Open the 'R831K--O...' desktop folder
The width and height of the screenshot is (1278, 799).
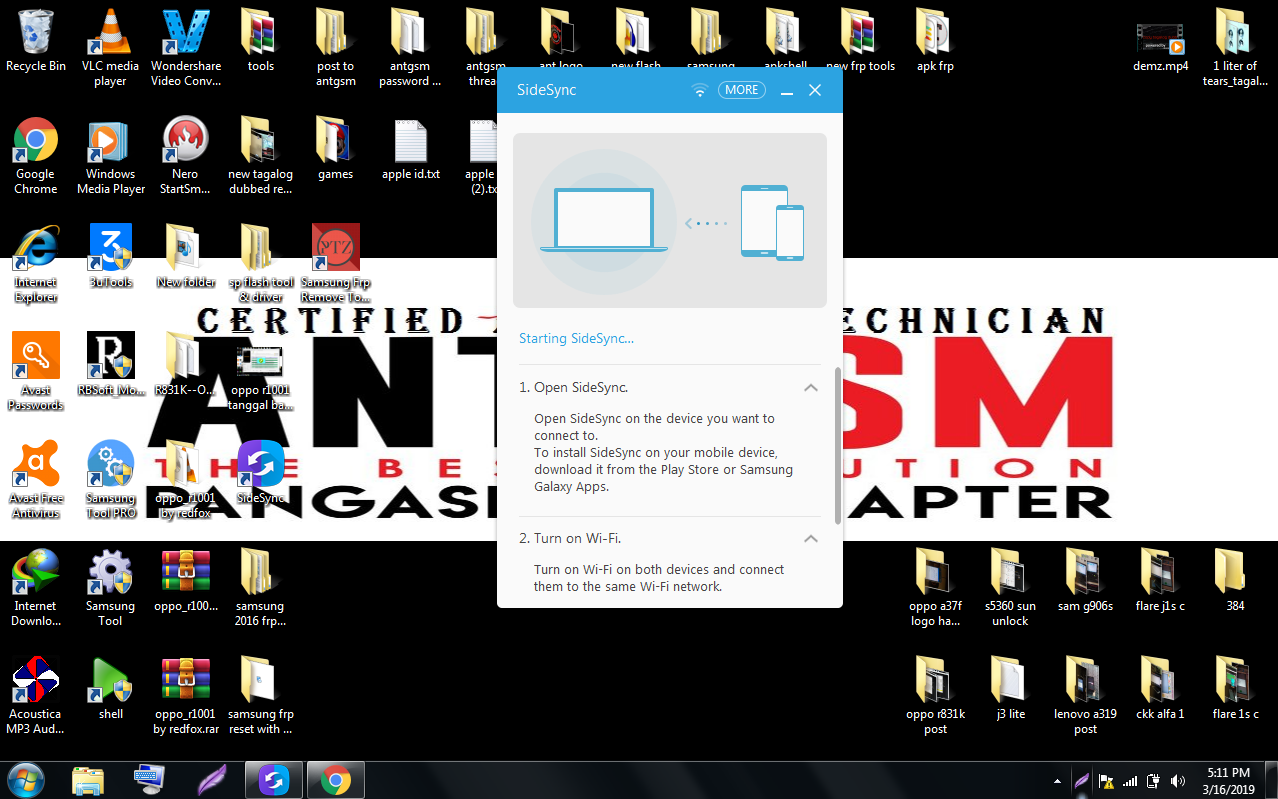[186, 365]
